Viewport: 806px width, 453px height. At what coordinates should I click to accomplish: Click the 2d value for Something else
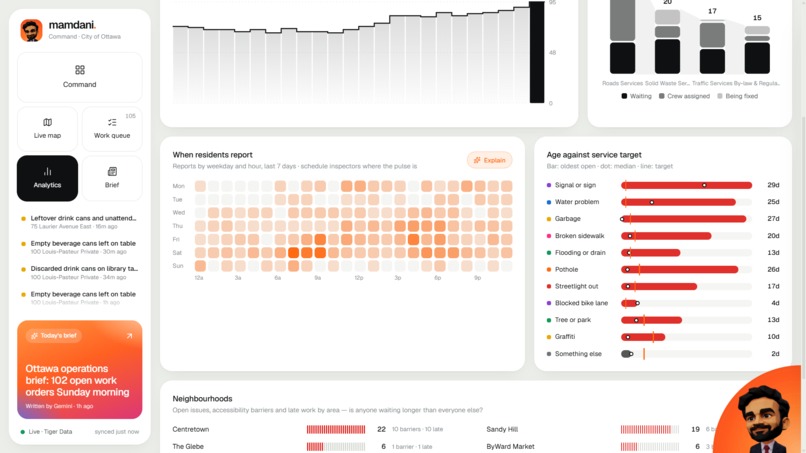click(775, 354)
